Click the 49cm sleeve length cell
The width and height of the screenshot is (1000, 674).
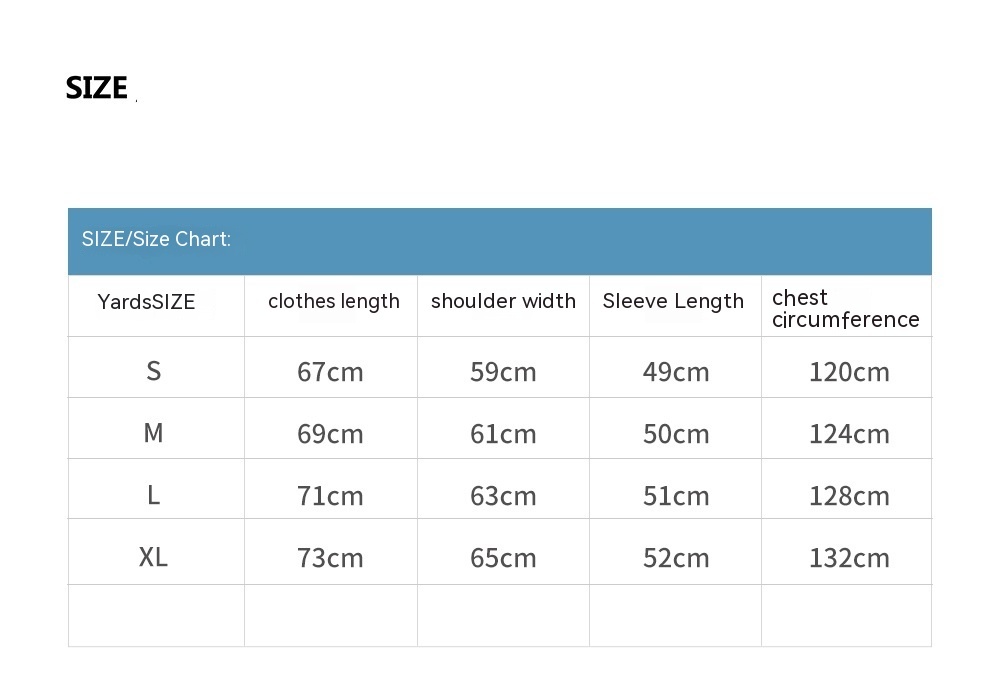(x=676, y=372)
